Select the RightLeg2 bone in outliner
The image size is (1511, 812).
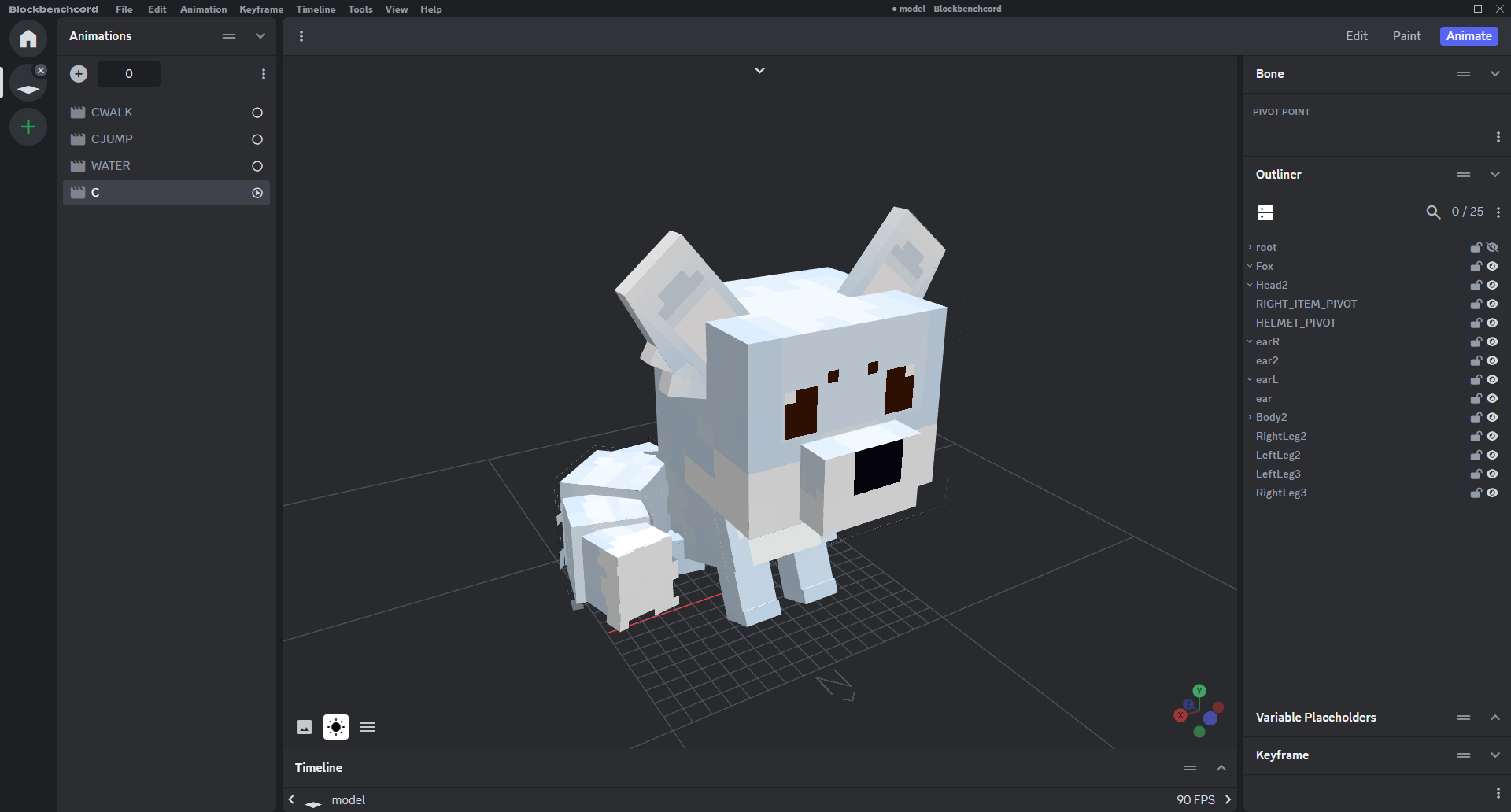1280,437
